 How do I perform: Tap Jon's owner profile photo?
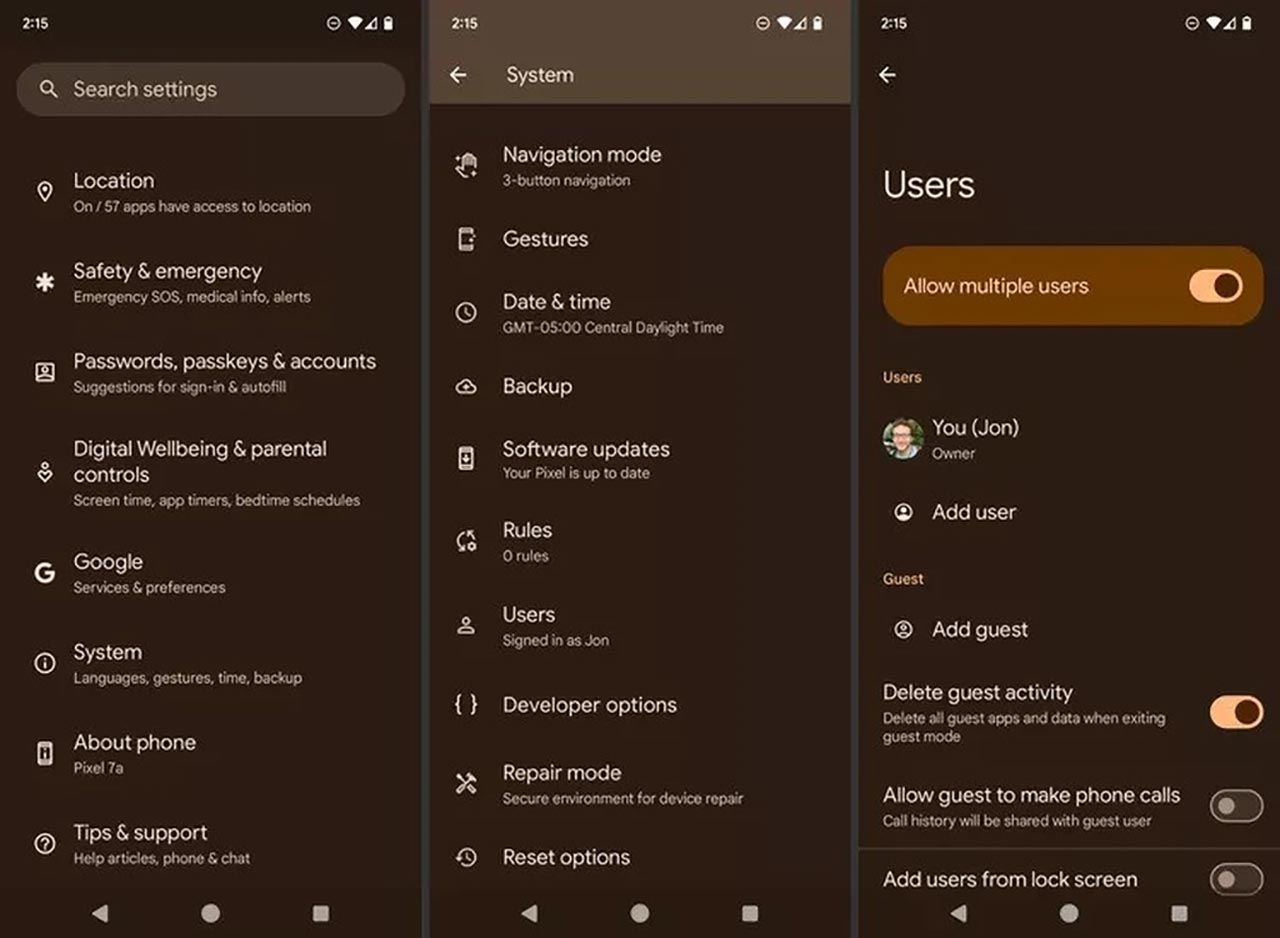coord(903,439)
